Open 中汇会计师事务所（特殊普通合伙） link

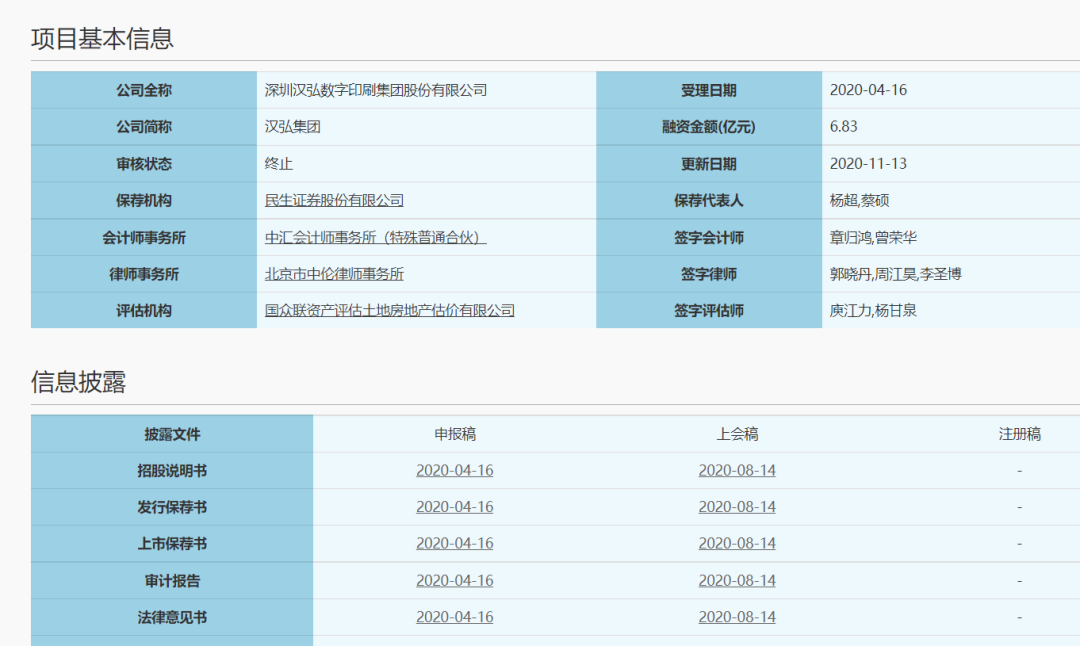pos(375,238)
